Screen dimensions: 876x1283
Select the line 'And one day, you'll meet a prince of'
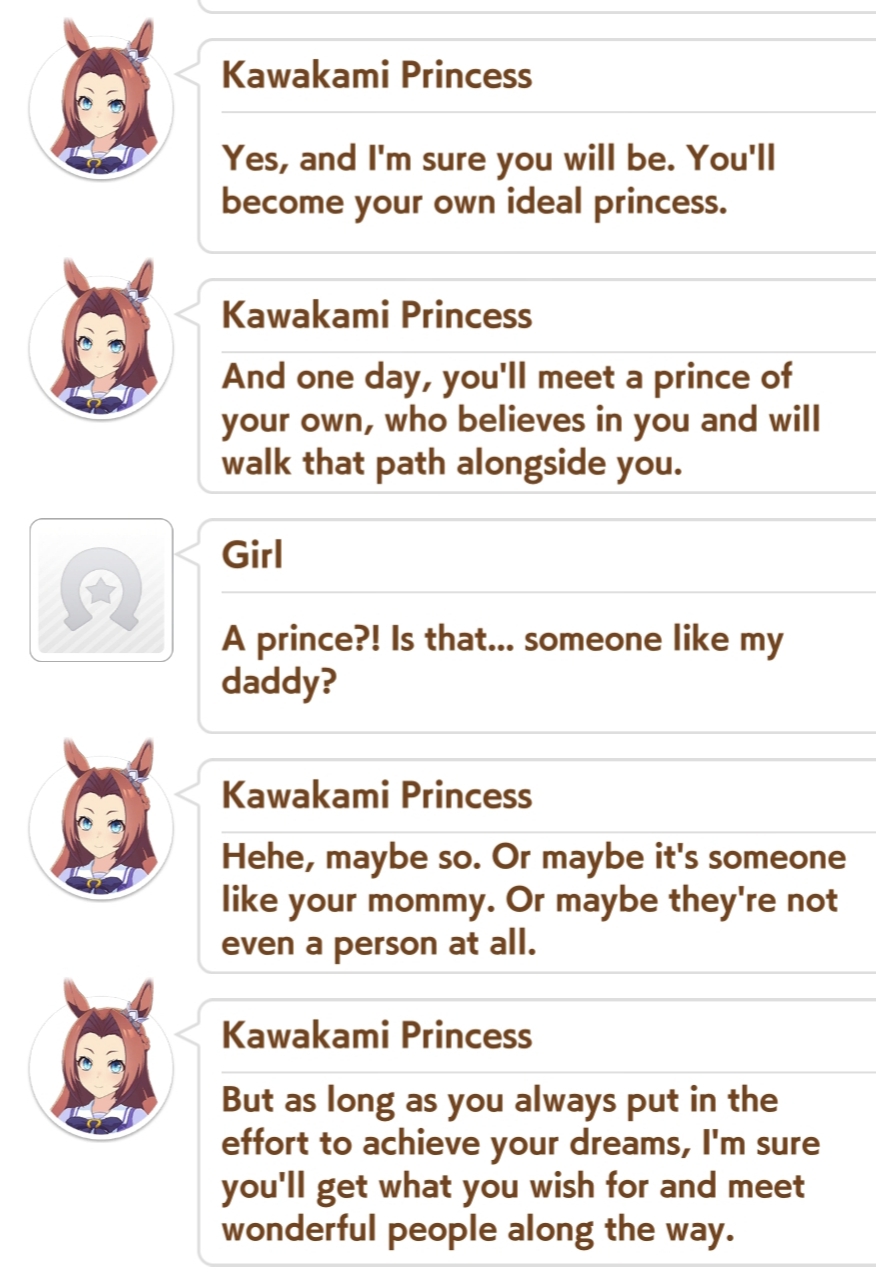(x=506, y=378)
